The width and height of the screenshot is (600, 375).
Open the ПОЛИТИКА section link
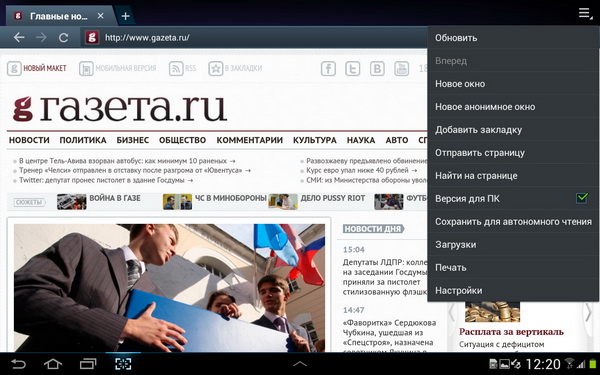pos(83,140)
